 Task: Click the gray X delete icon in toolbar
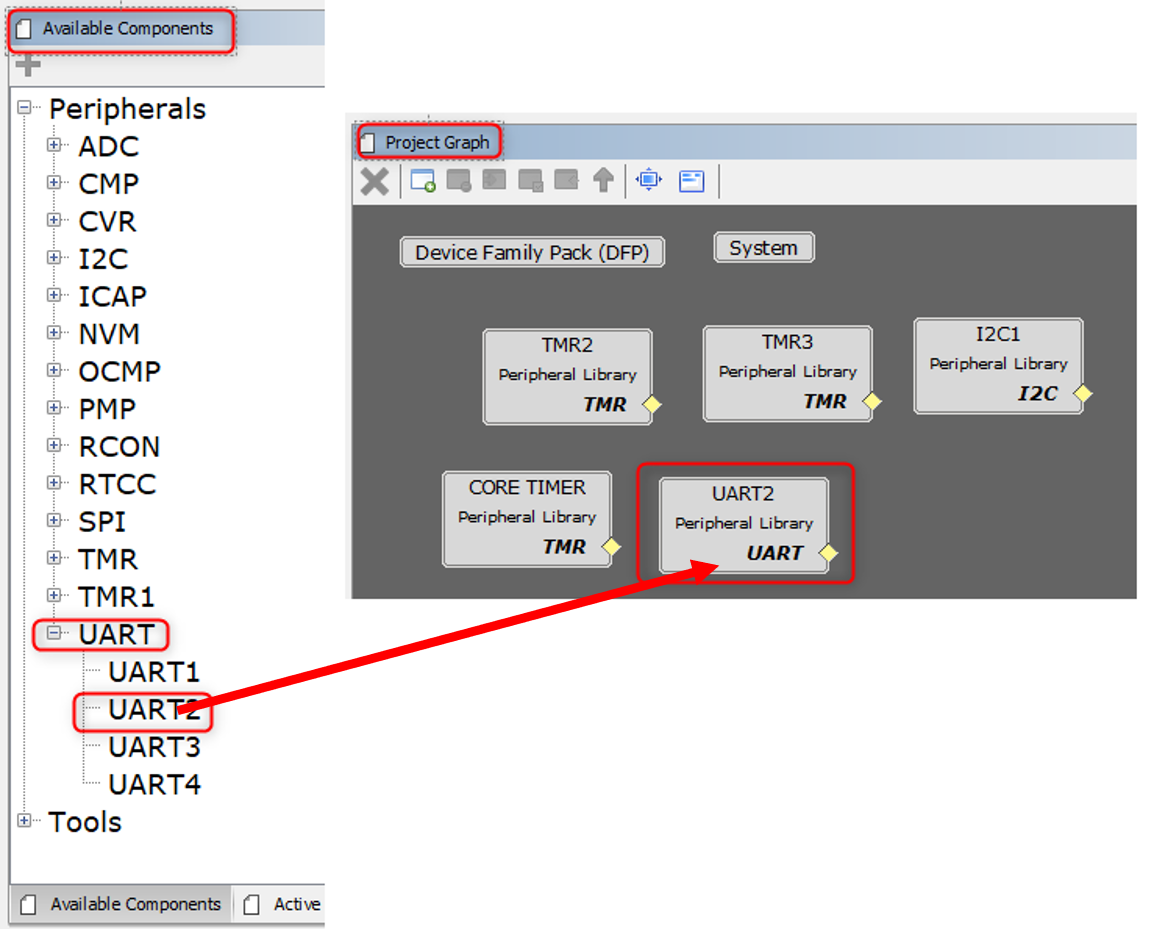375,181
